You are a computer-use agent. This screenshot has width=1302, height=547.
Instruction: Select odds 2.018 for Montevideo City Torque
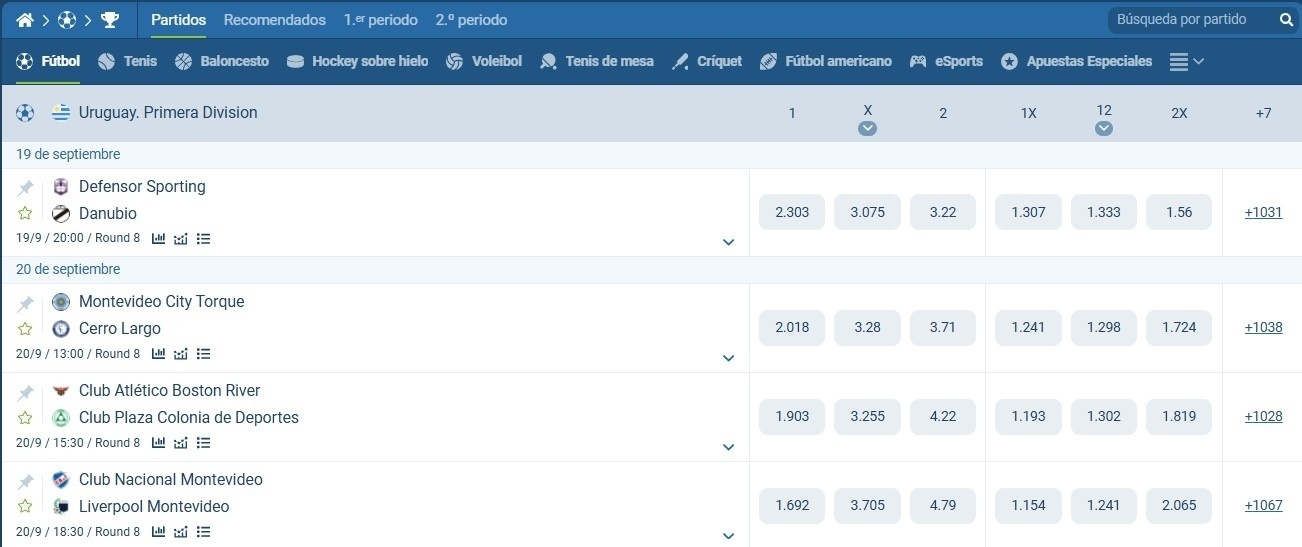[792, 327]
